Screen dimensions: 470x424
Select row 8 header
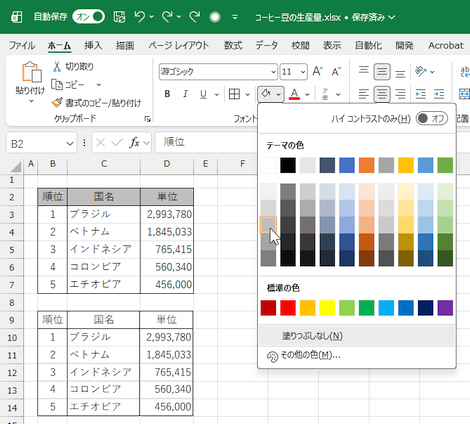[x=12, y=302]
